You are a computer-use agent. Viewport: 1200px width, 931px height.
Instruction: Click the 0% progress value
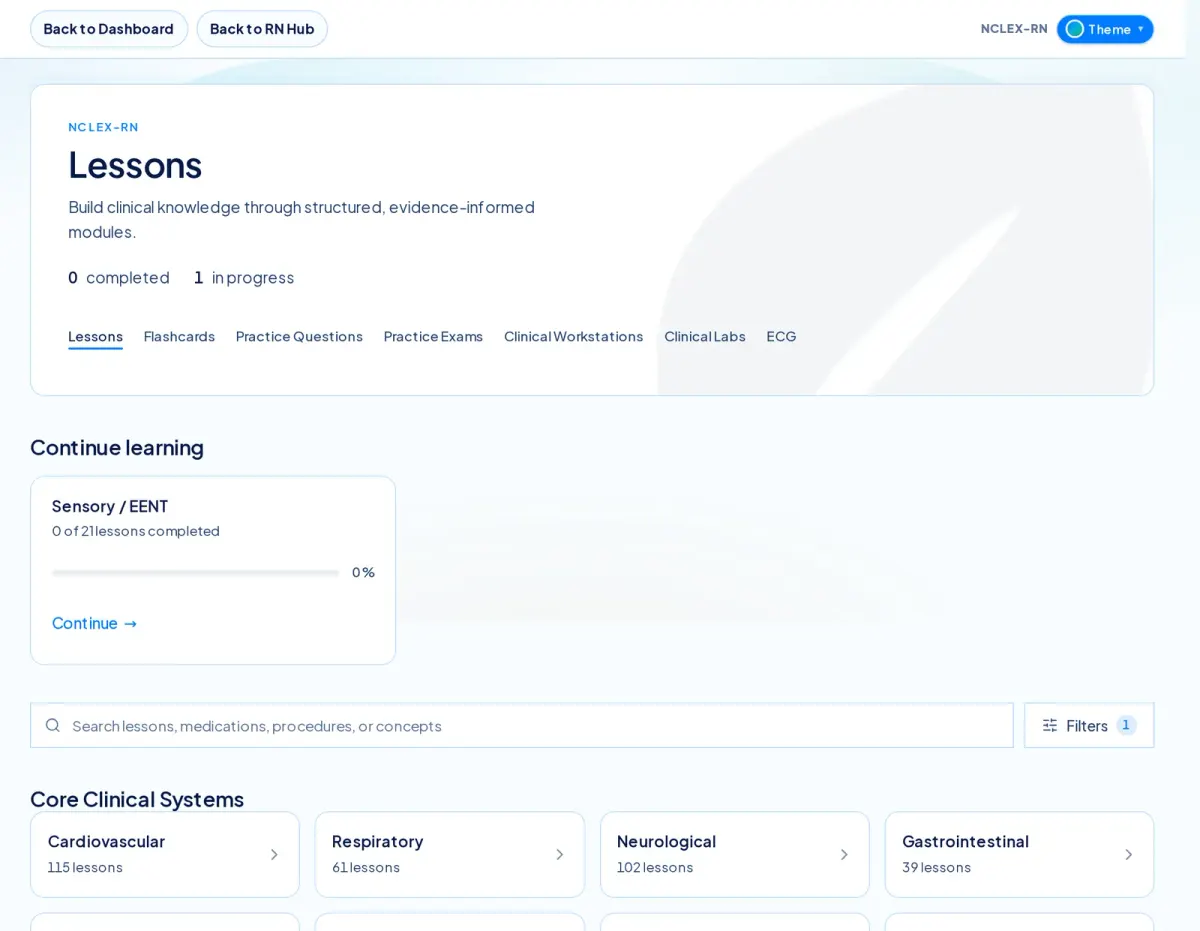pos(363,572)
